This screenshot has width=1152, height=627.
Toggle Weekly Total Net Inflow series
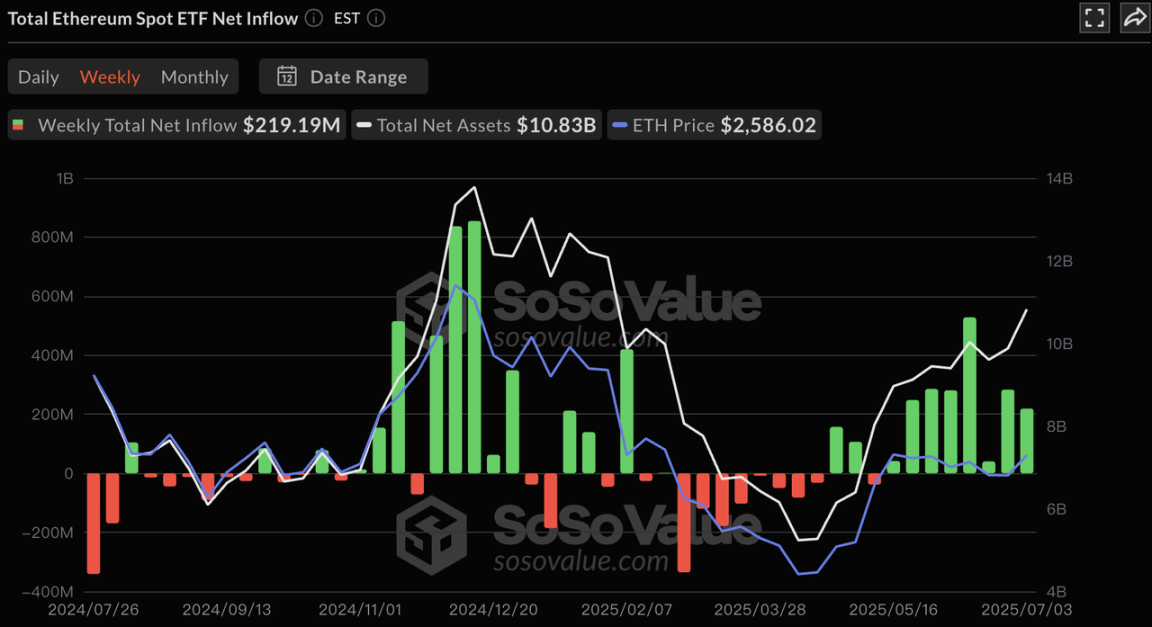pos(176,125)
